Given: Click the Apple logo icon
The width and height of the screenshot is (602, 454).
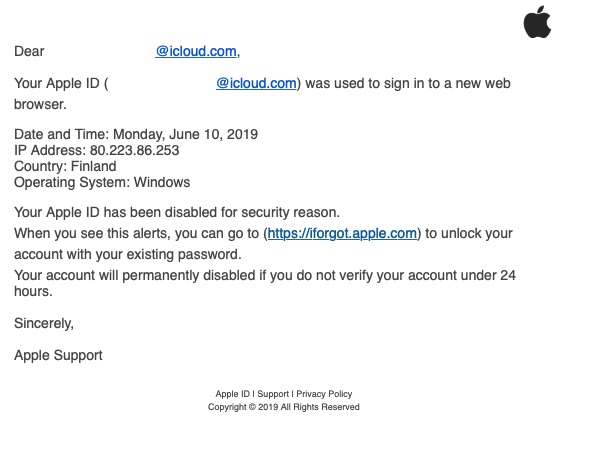Looking at the screenshot, I should click(x=537, y=20).
